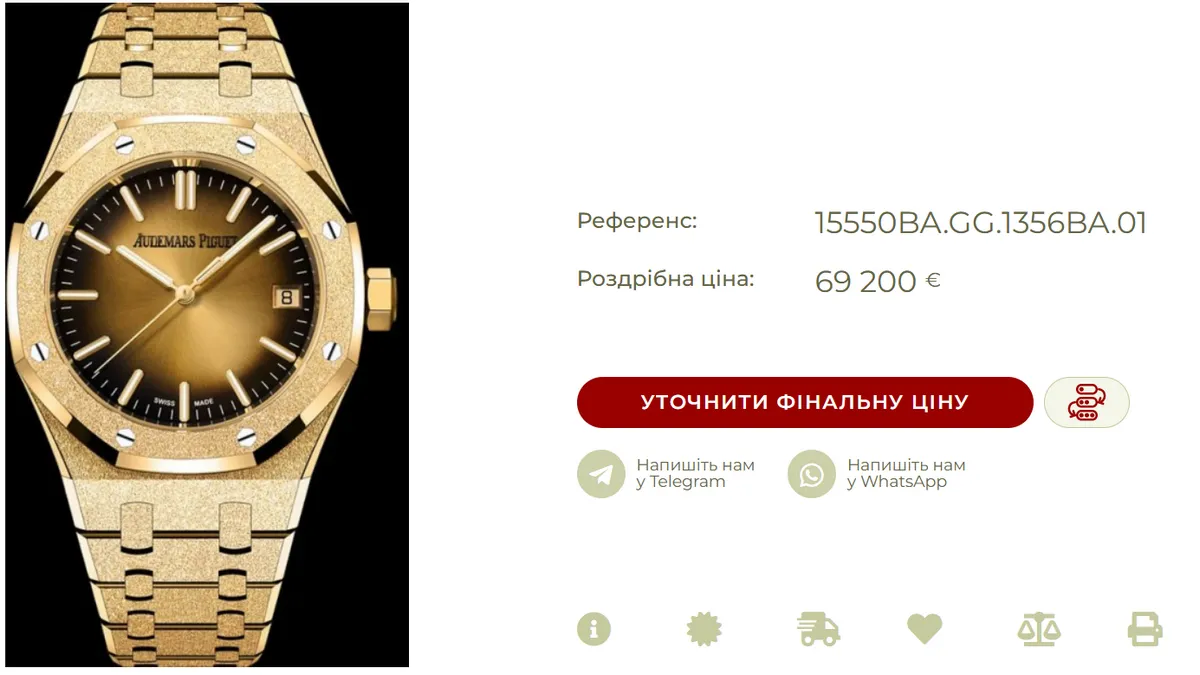This screenshot has height=675, width=1200.
Task: Print page using printer icon
Action: point(1145,629)
